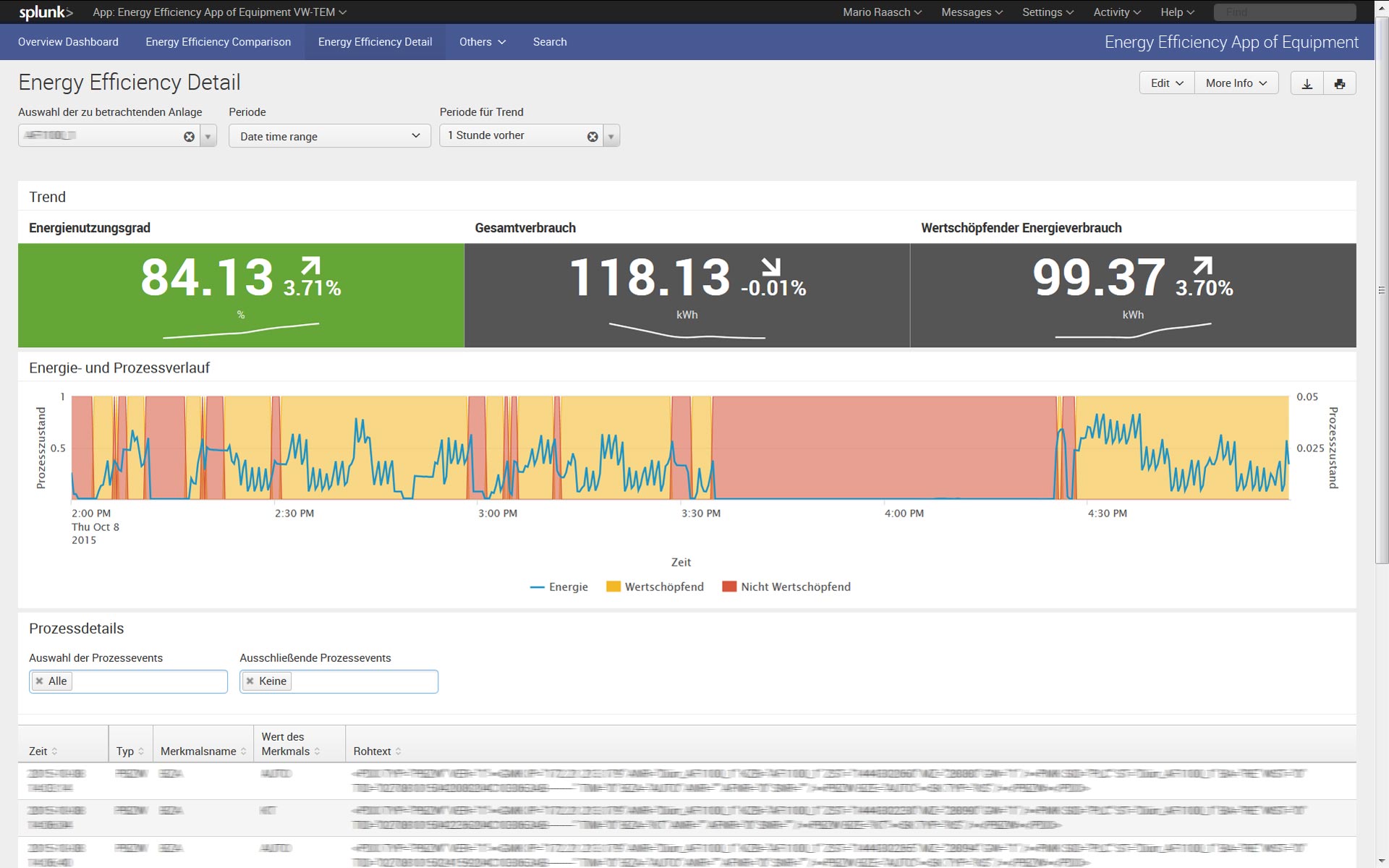The width and height of the screenshot is (1389, 868).
Task: Click the Edit button
Action: tap(1166, 83)
